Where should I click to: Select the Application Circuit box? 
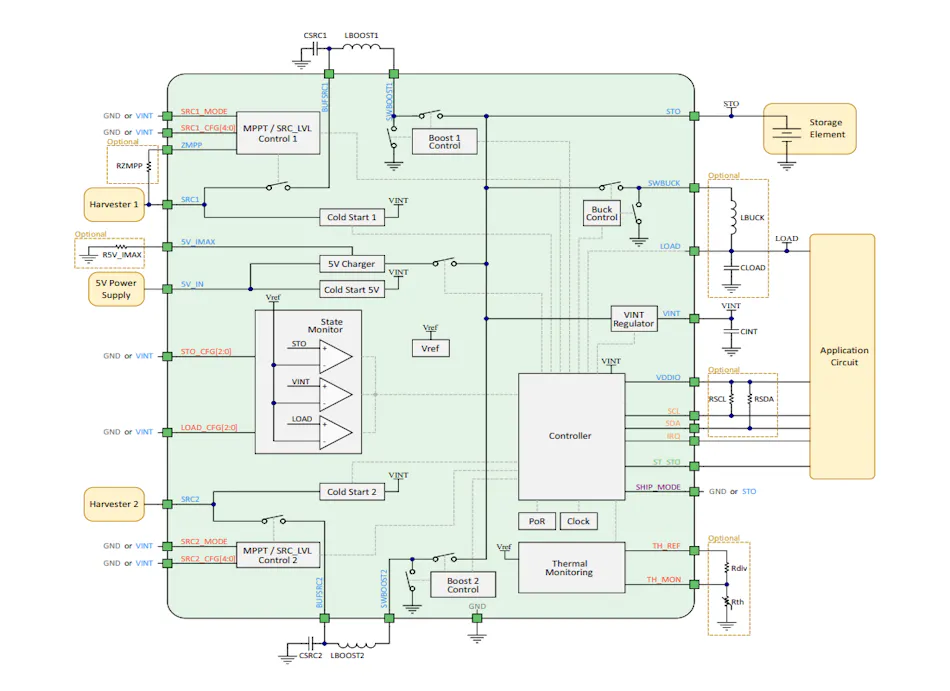[842, 356]
